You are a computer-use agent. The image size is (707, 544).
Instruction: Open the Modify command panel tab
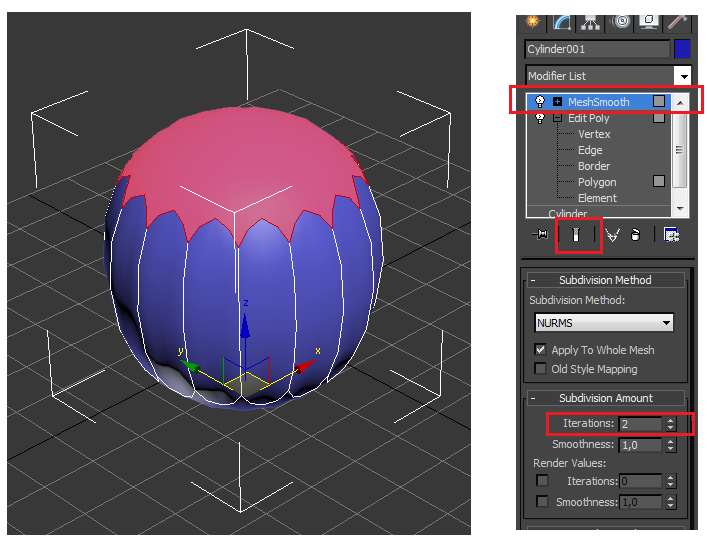click(561, 22)
